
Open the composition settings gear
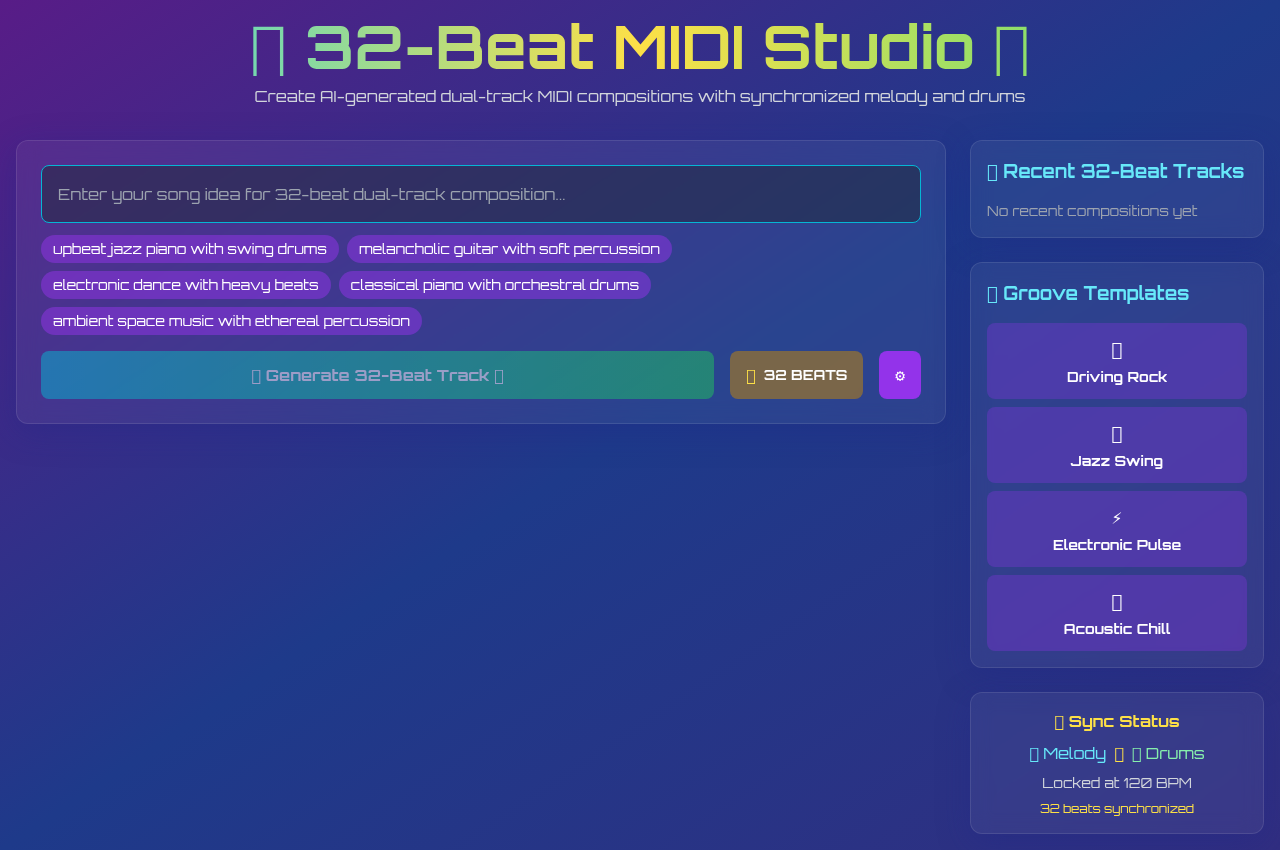pos(899,375)
